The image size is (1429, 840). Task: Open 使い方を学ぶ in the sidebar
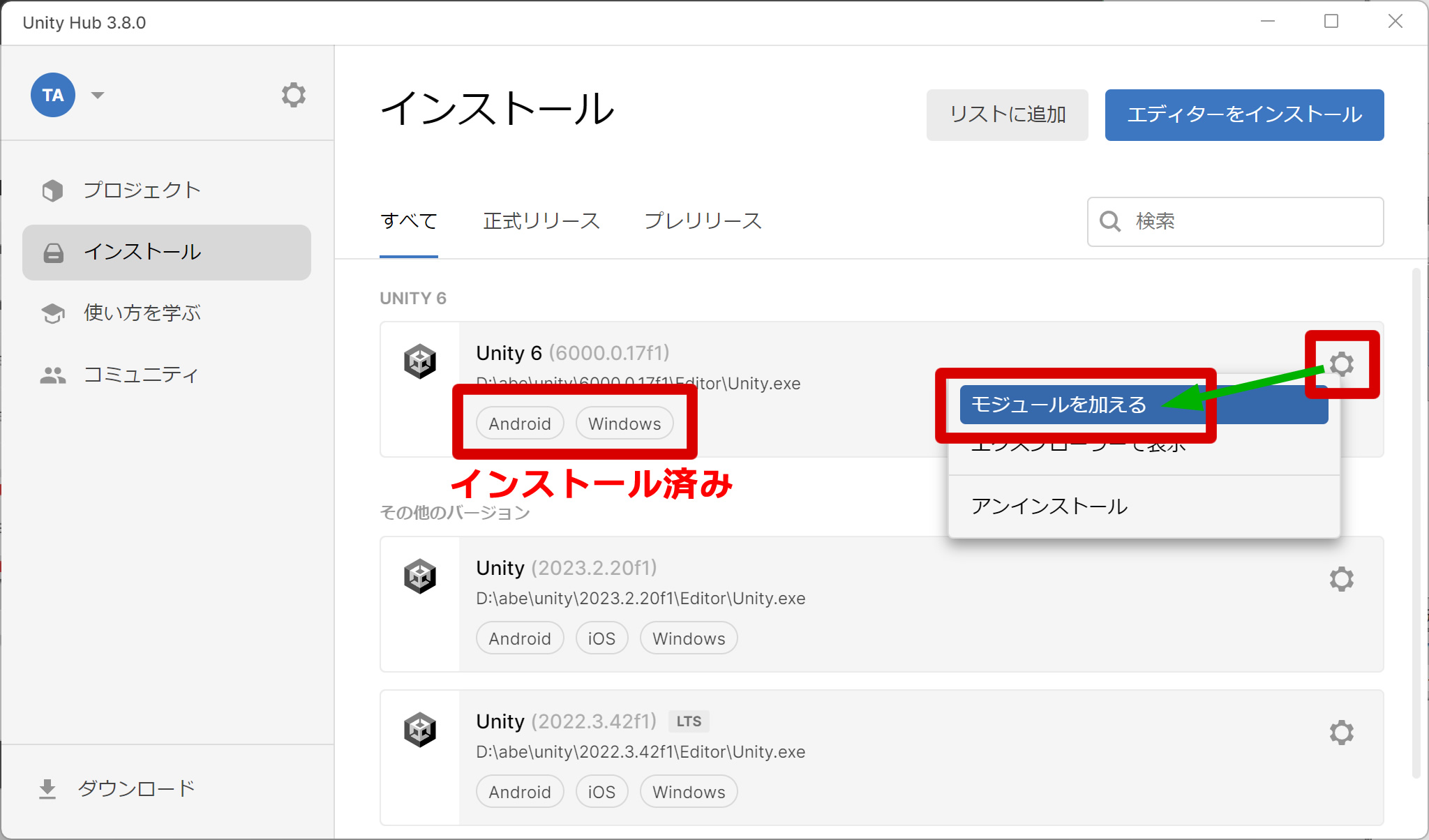pos(167,313)
